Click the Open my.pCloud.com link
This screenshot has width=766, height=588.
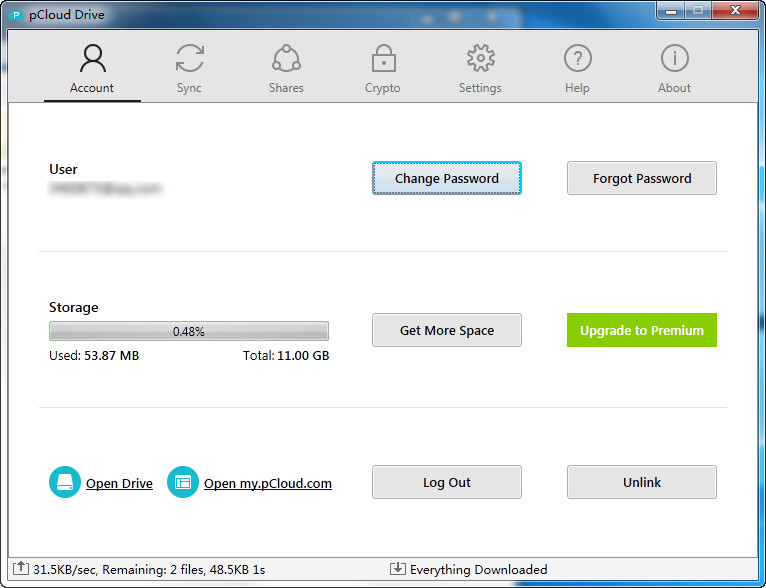pyautogui.click(x=268, y=483)
